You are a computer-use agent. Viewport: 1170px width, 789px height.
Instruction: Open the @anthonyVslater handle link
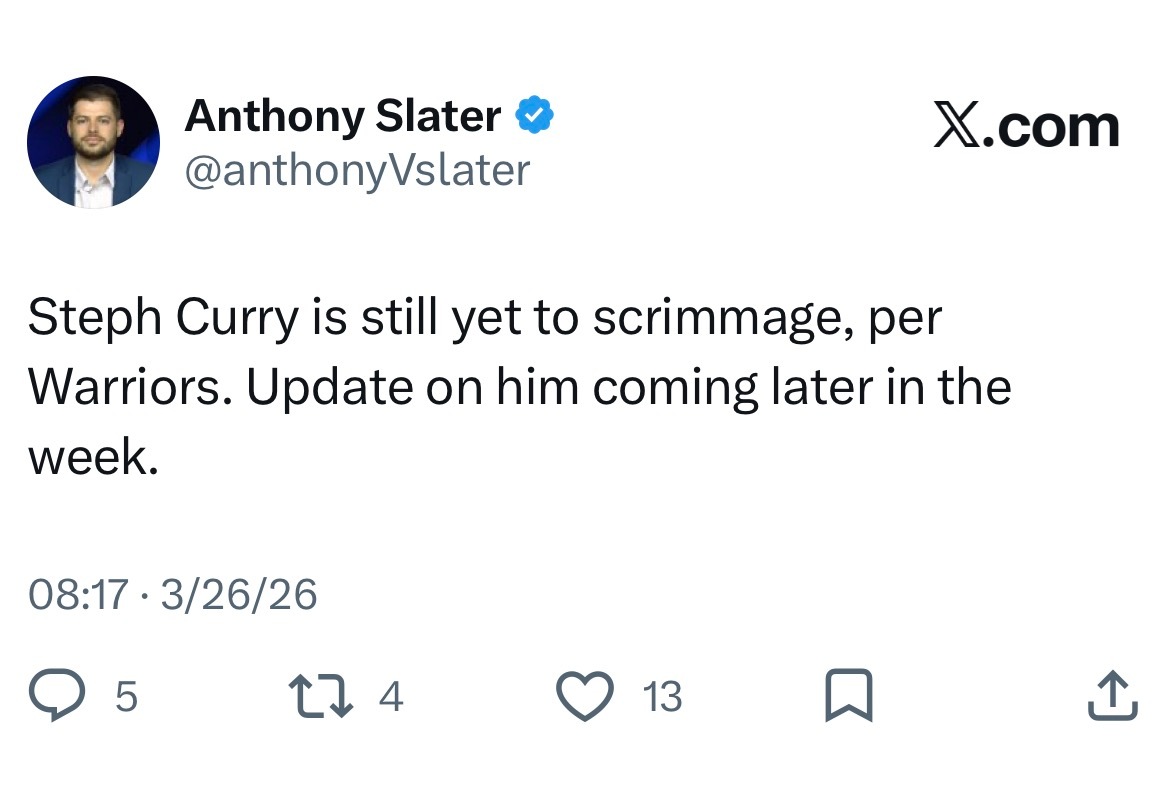(356, 170)
